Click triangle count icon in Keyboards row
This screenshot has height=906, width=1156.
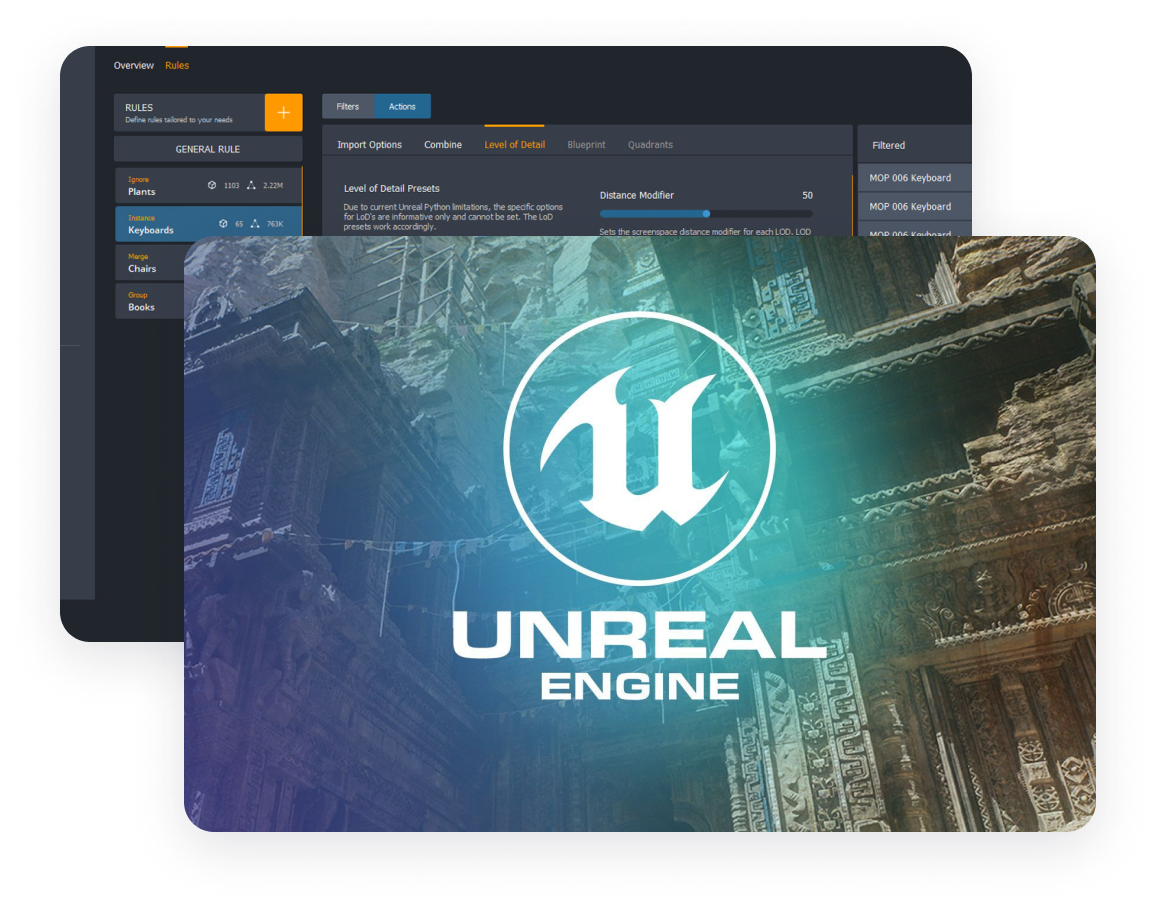255,223
